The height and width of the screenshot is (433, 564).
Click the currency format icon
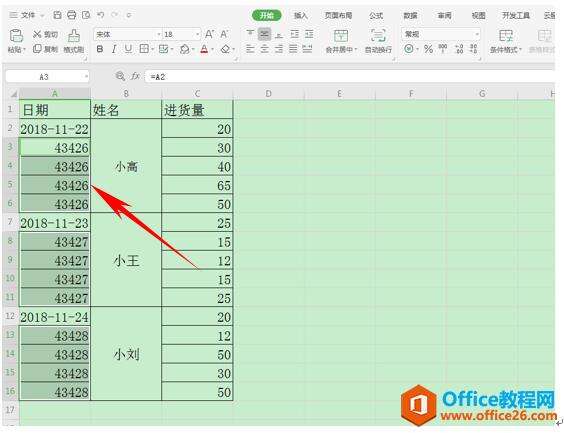click(409, 49)
